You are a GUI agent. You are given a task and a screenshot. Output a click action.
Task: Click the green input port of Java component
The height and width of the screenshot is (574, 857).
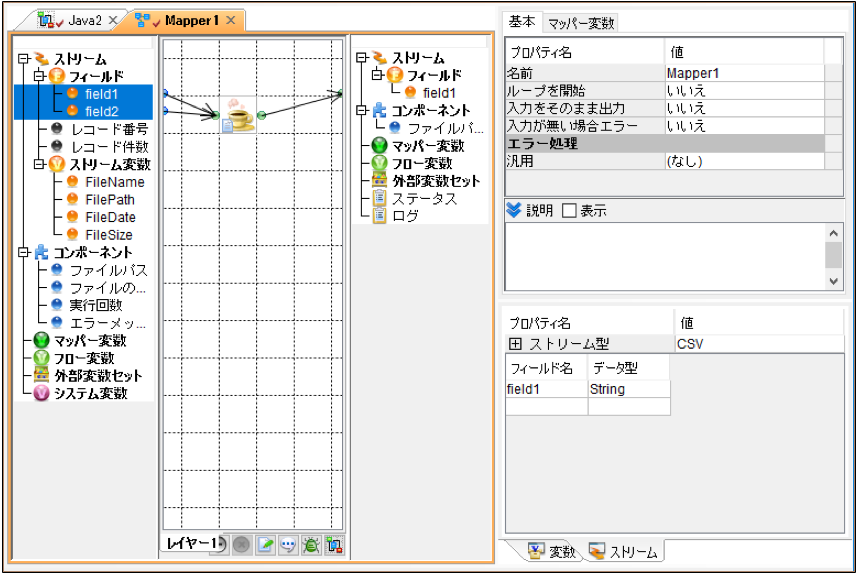coord(215,115)
